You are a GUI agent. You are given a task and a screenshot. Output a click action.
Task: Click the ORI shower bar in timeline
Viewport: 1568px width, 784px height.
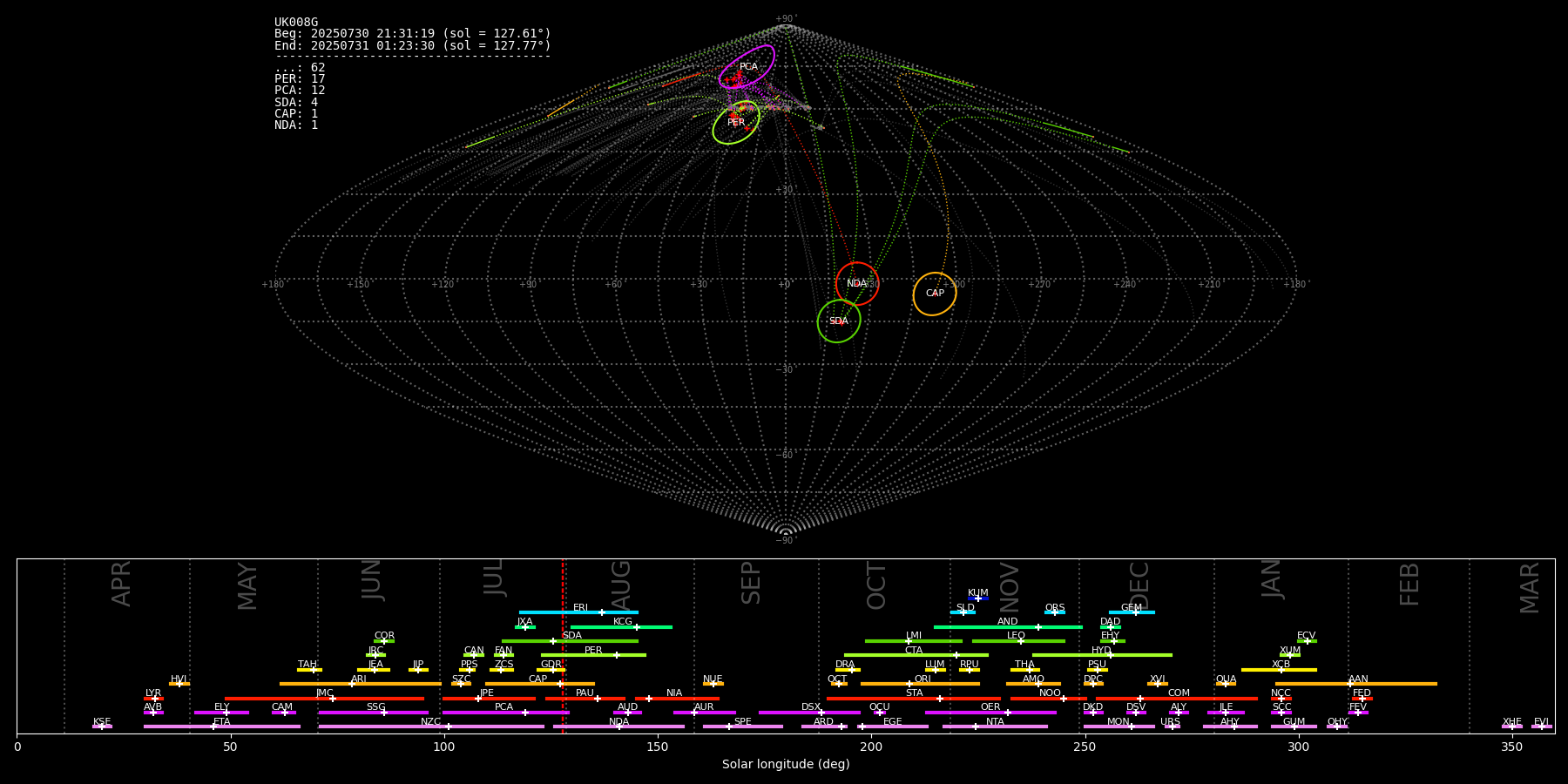pyautogui.click(x=920, y=684)
